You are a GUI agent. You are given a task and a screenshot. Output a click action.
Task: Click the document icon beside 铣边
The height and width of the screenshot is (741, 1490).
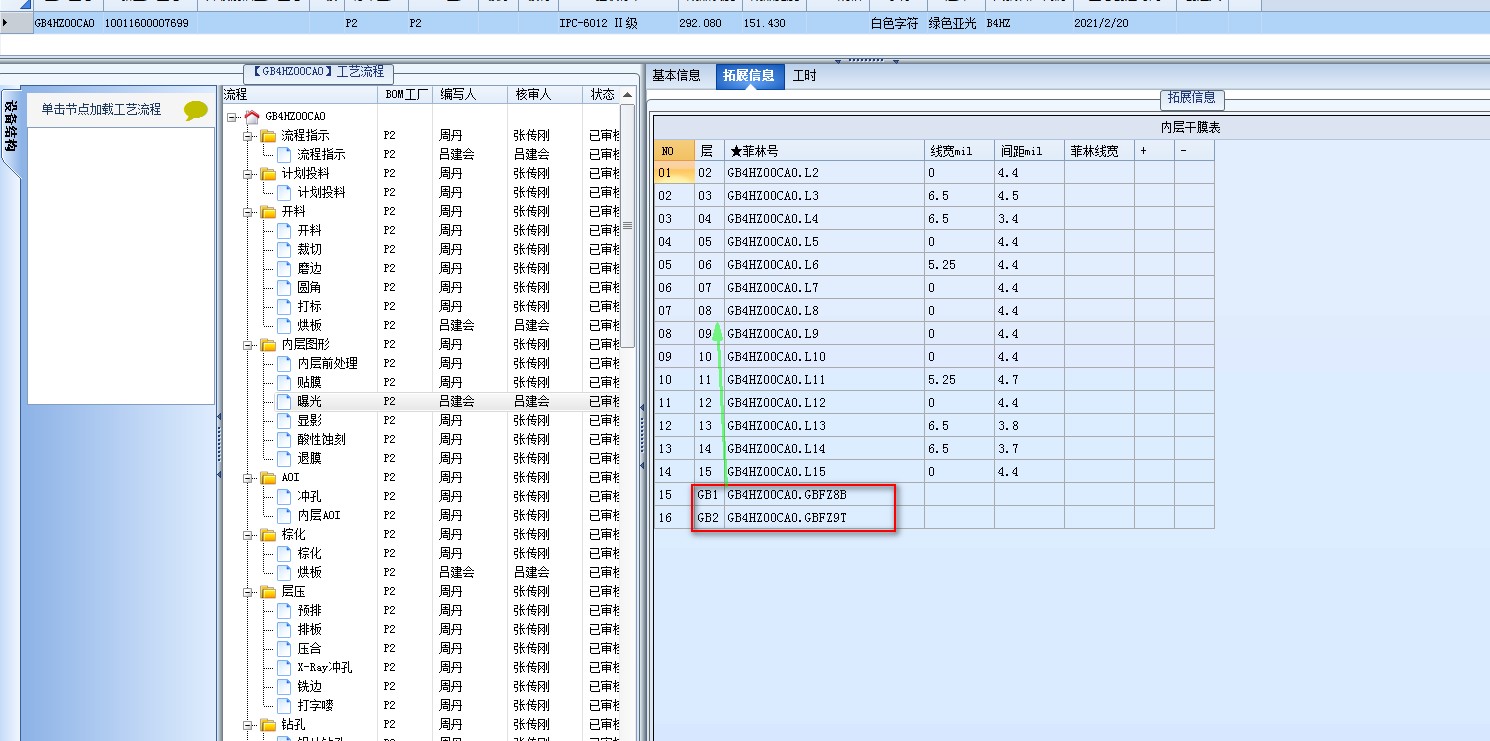[284, 687]
